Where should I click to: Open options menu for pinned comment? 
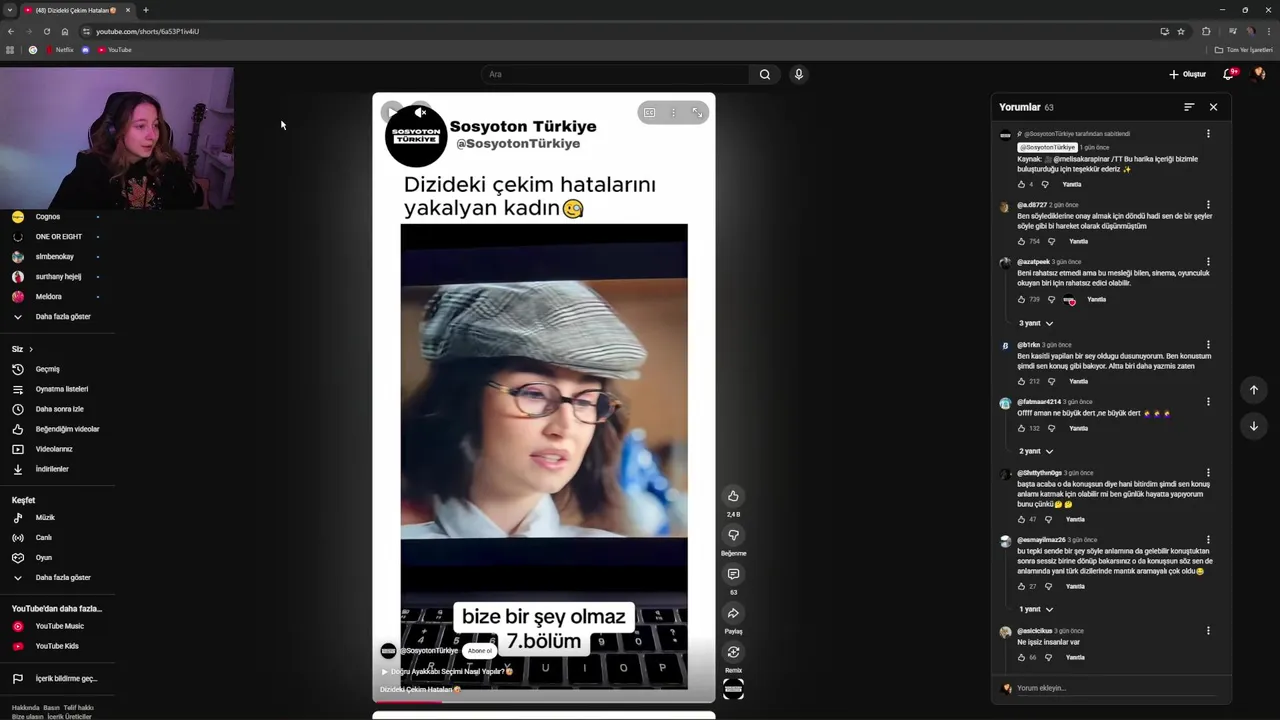[1208, 134]
